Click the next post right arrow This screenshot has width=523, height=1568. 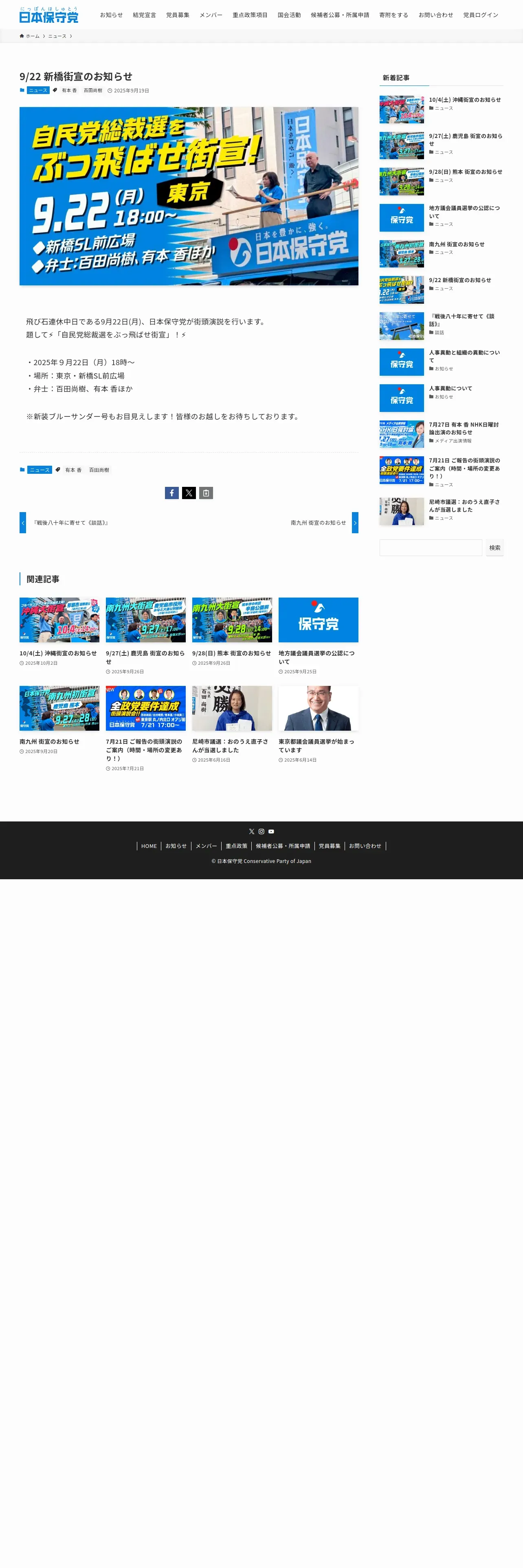point(355,523)
